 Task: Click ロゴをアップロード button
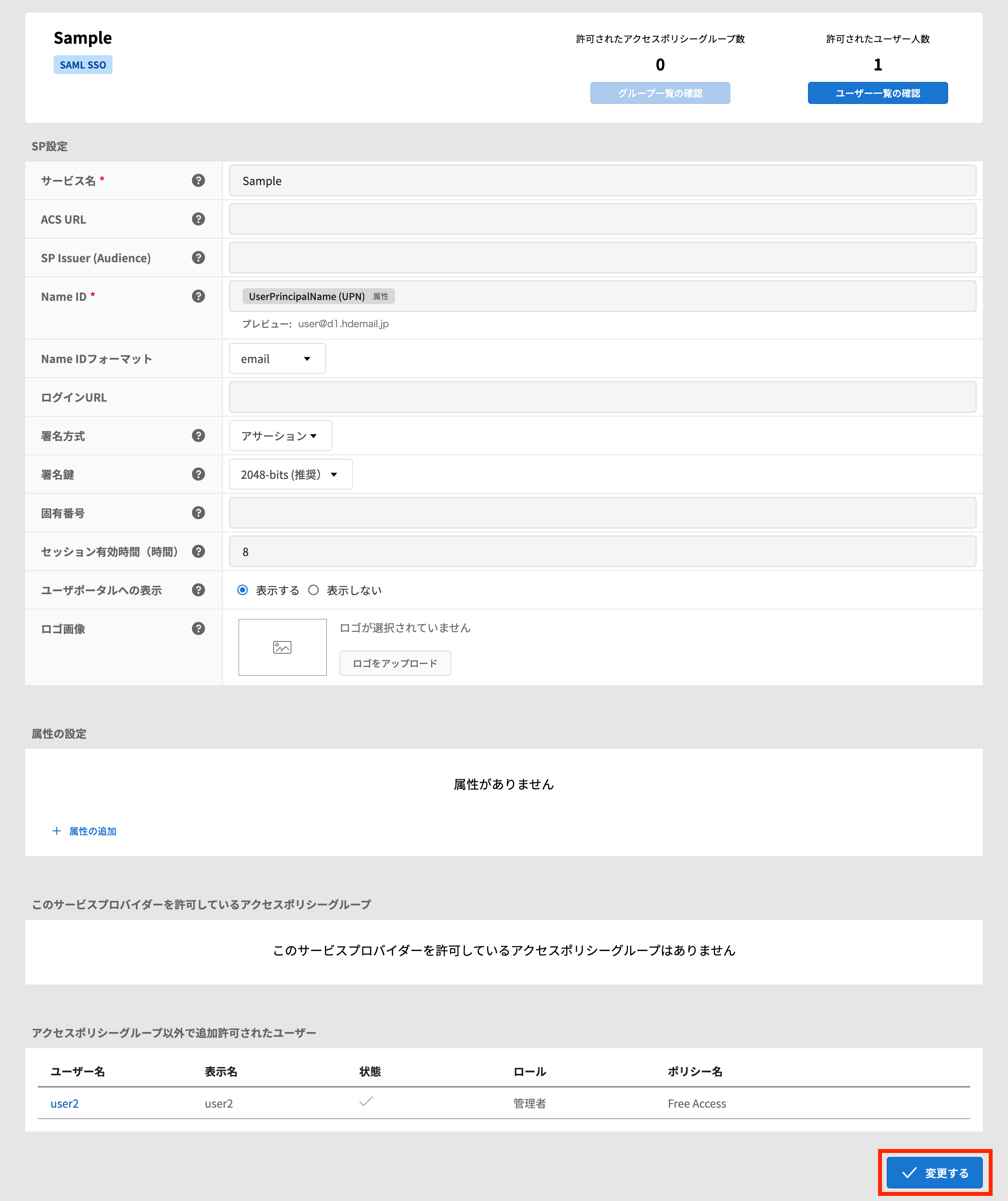395,664
